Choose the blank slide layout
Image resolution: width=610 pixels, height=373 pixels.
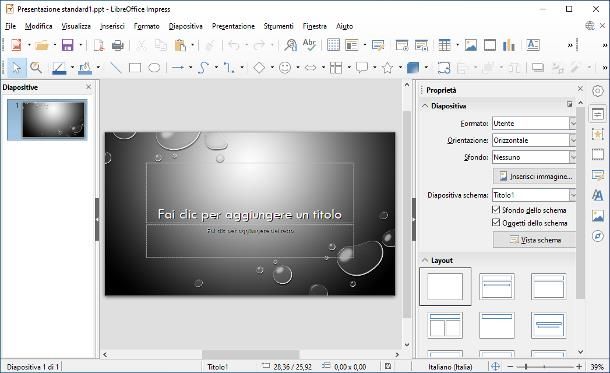click(x=445, y=286)
